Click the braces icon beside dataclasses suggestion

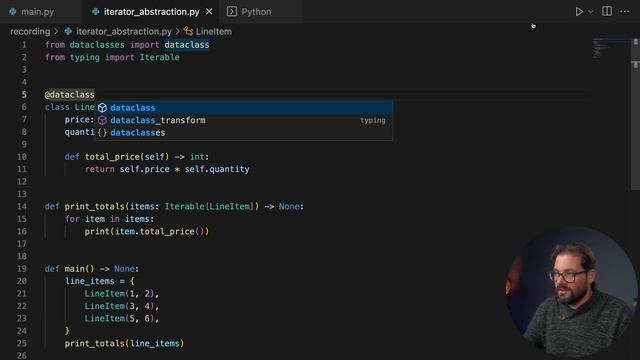102,132
